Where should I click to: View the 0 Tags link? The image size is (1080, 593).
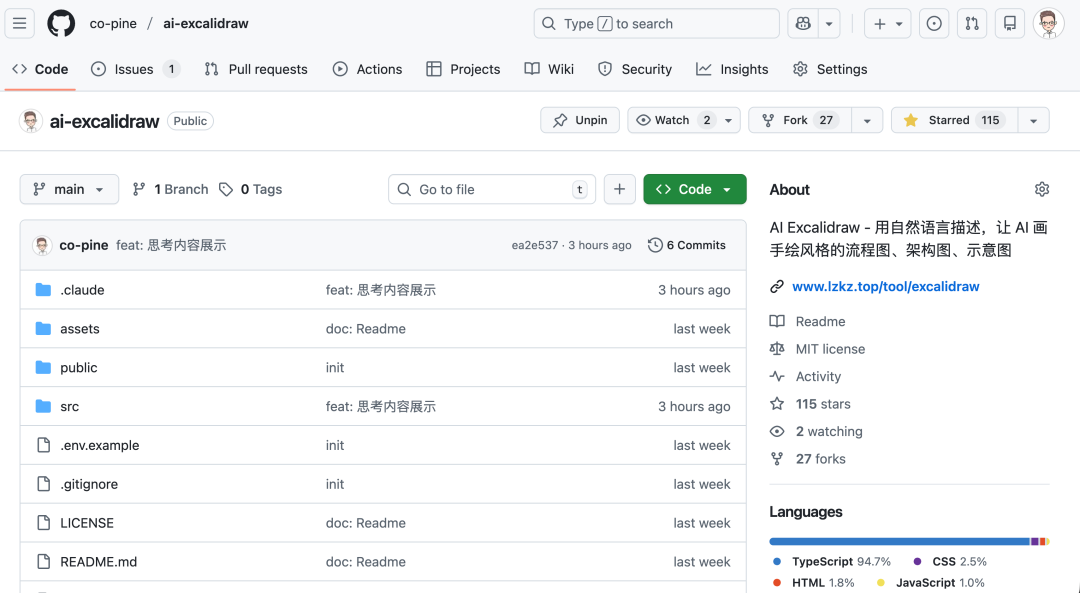point(251,189)
